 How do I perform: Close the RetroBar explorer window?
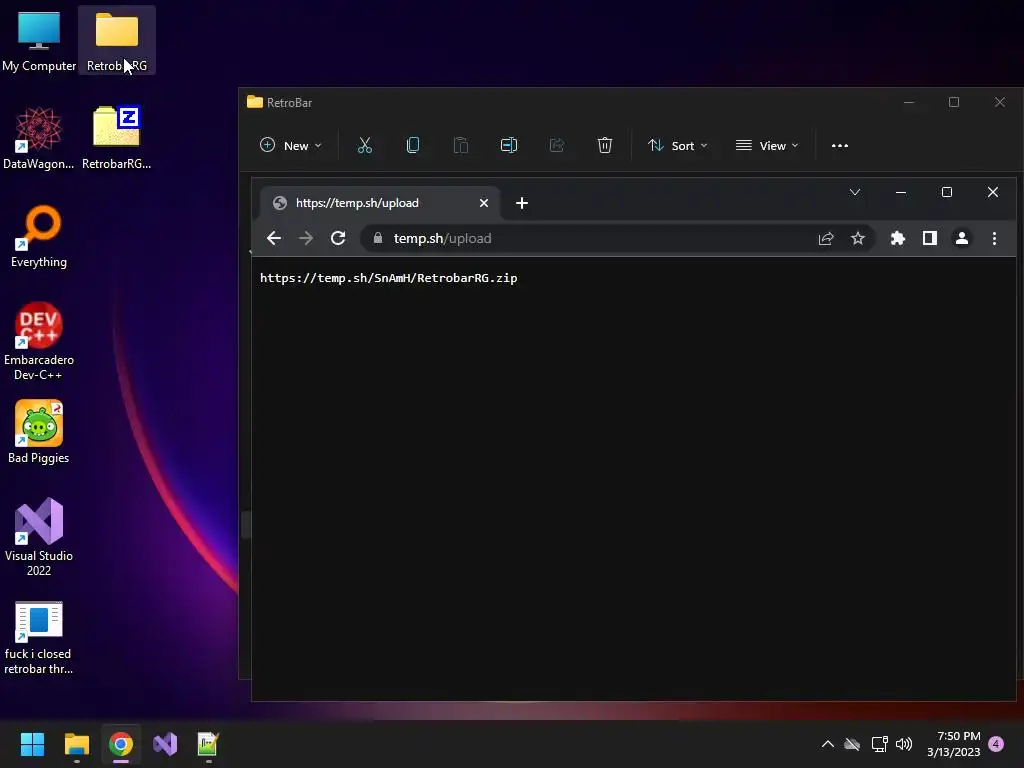[1000, 102]
